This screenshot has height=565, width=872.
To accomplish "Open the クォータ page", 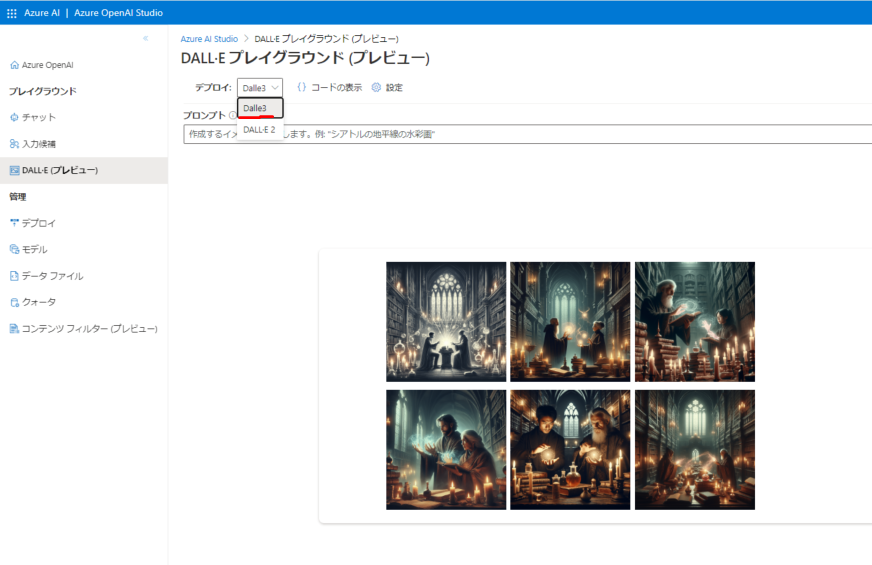I will click(39, 302).
